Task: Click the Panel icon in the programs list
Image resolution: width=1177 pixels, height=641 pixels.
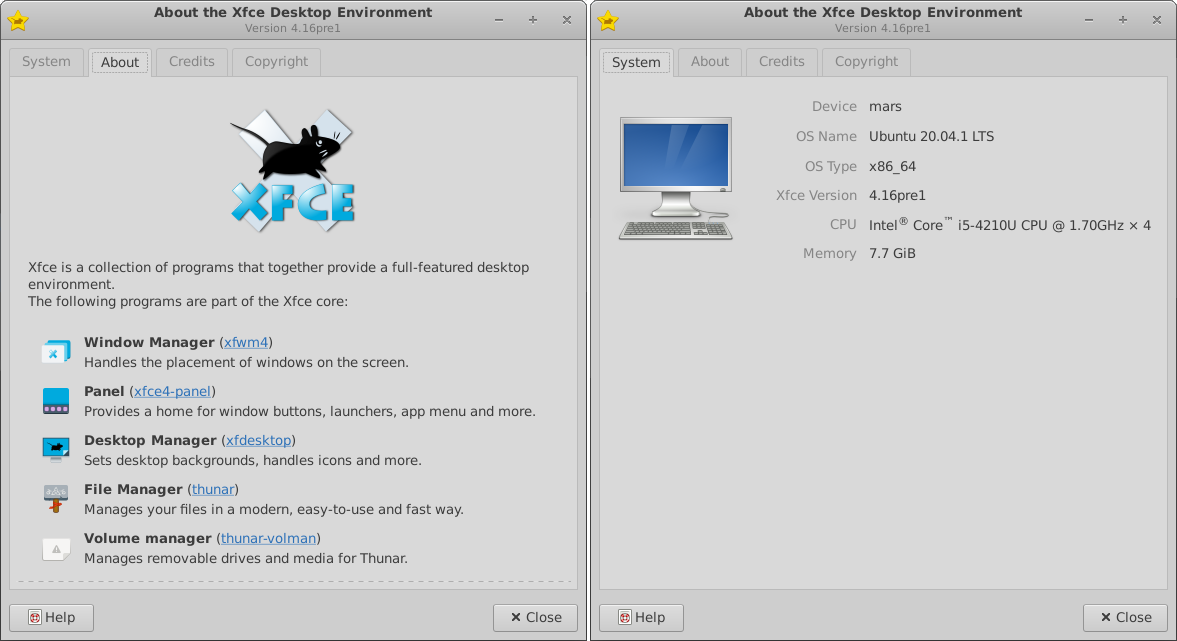Action: [x=56, y=401]
